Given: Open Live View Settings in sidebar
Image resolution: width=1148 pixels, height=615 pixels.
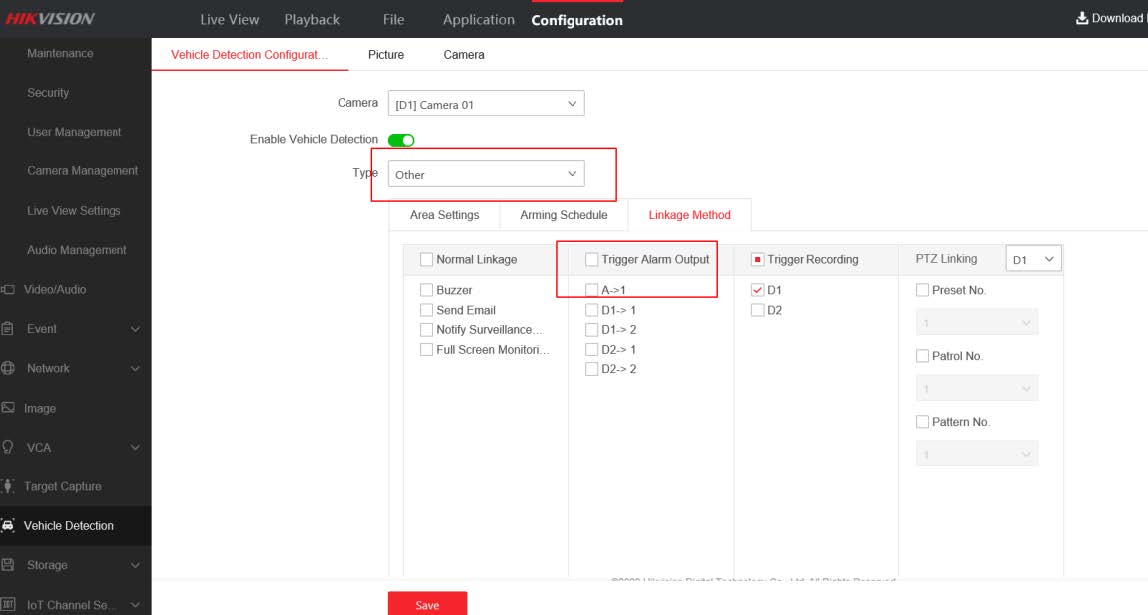Looking at the screenshot, I should (73, 211).
